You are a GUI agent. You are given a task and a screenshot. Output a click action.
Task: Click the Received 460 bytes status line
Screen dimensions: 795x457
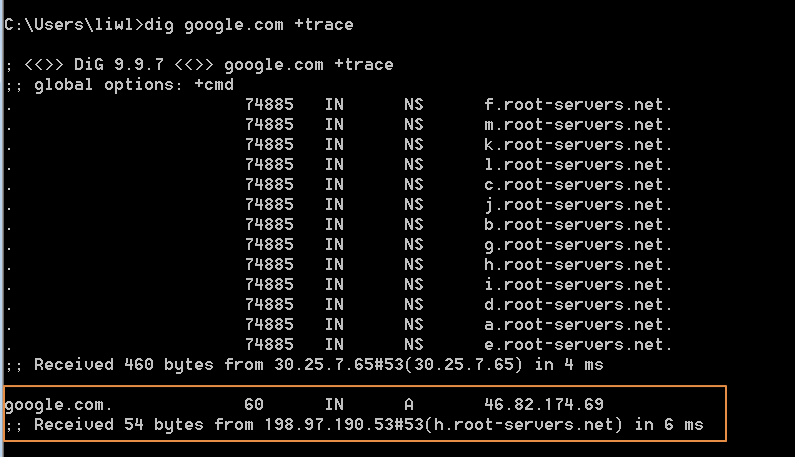[x=304, y=365]
